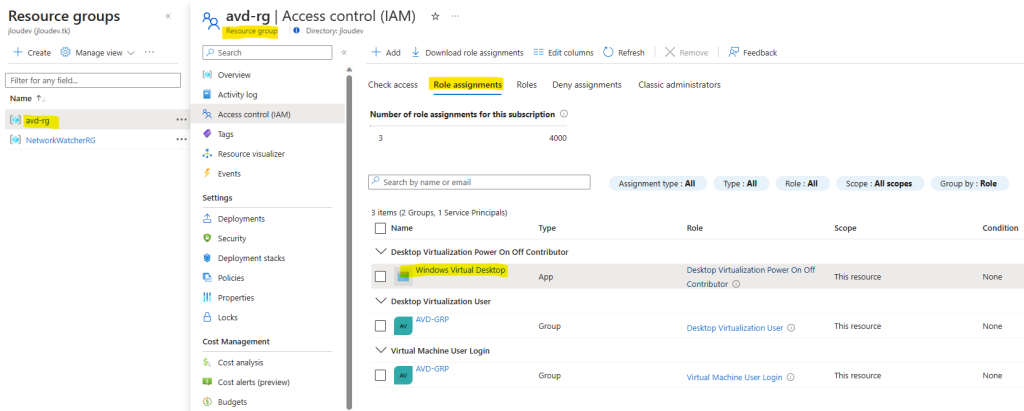This screenshot has width=1024, height=411.
Task: Open info icon next to Directory
Action: (296, 31)
